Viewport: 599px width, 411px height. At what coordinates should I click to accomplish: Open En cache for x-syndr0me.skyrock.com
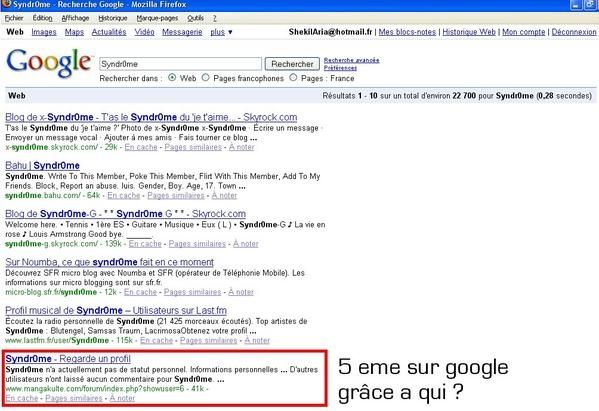(141, 147)
